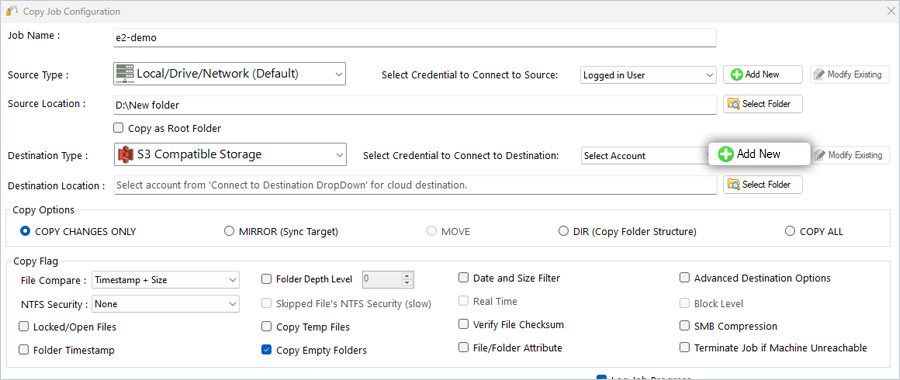Click the S3 bucket icon in Destination Type
The width and height of the screenshot is (900, 380).
[x=125, y=154]
